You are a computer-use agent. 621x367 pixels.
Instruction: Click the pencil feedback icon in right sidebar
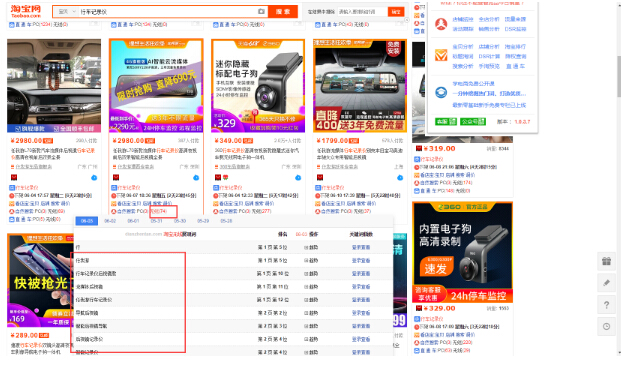pos(606,283)
